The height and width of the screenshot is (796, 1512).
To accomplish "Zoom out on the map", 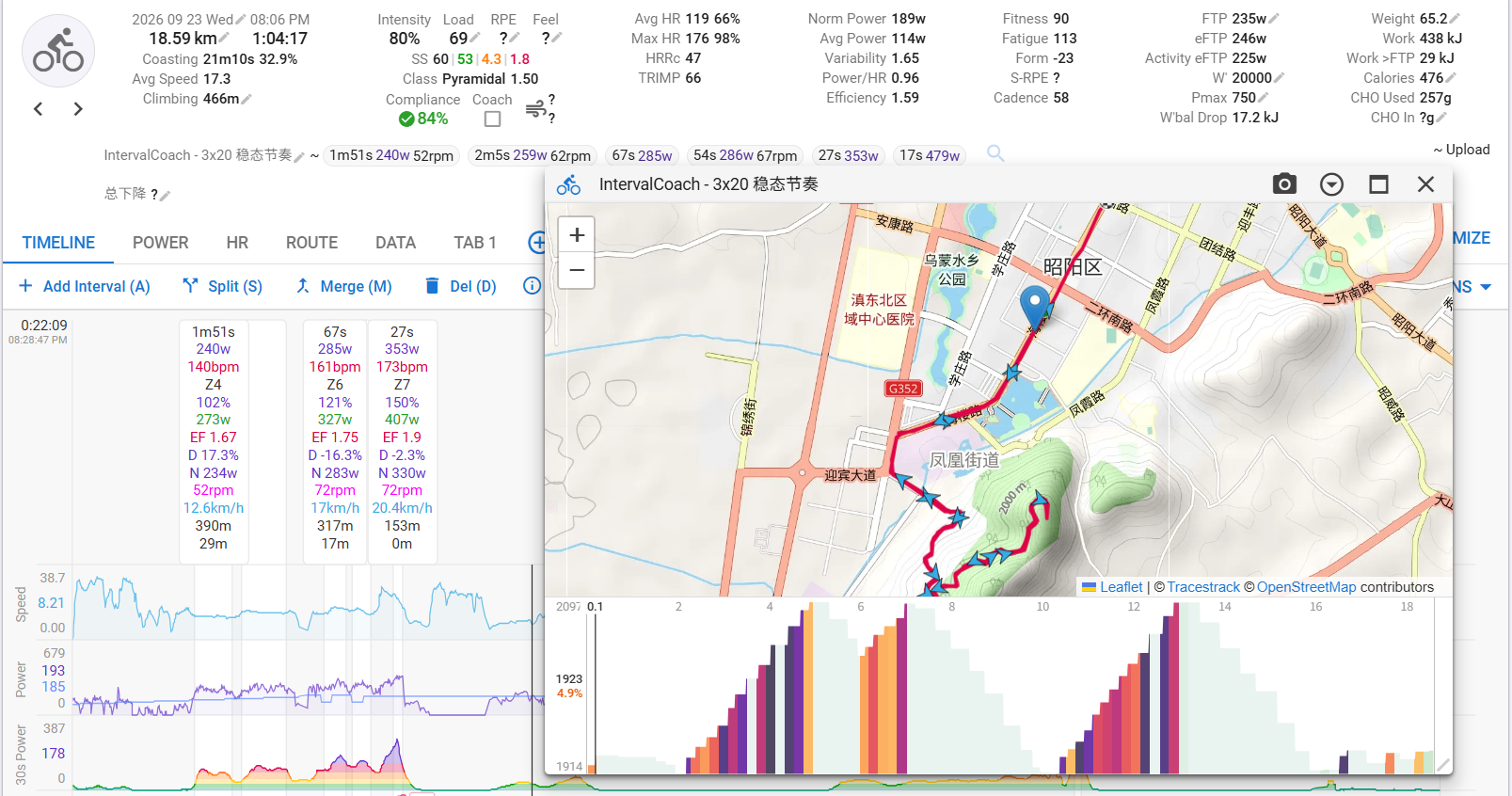I will [577, 271].
